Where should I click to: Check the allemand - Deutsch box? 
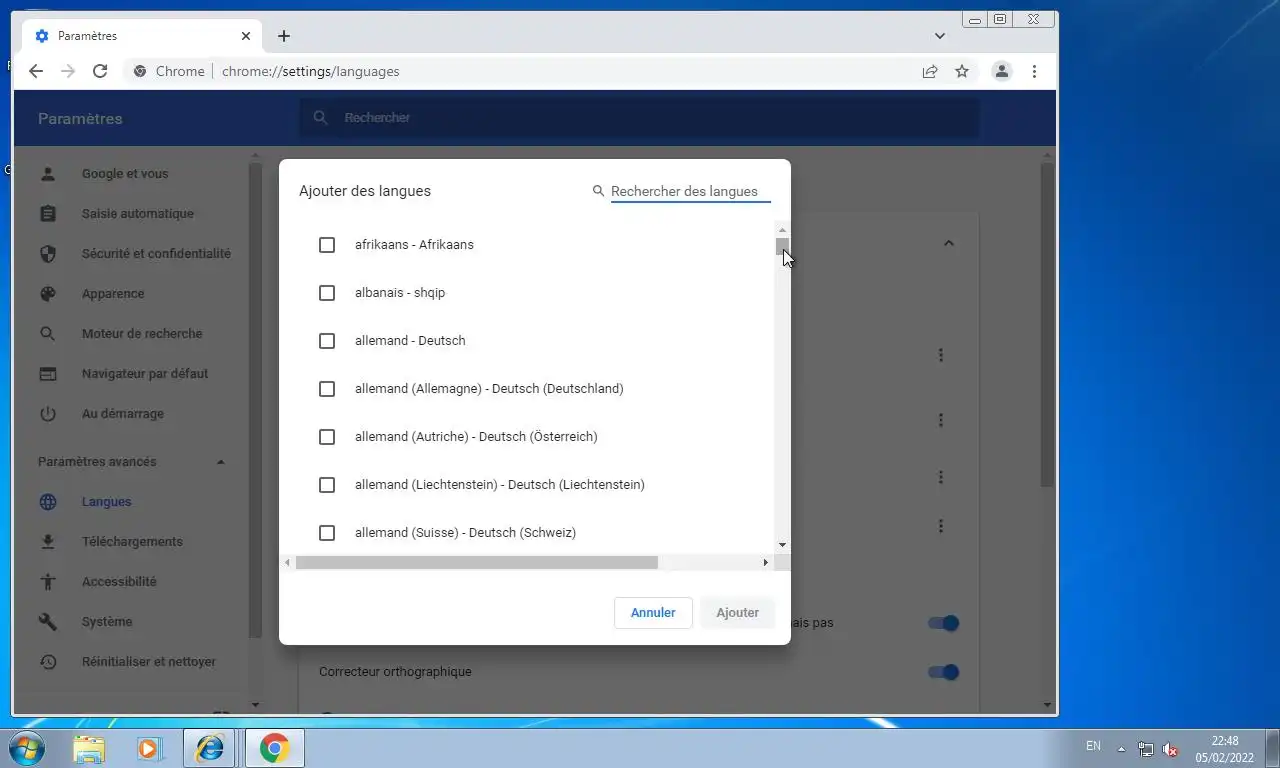click(x=327, y=341)
